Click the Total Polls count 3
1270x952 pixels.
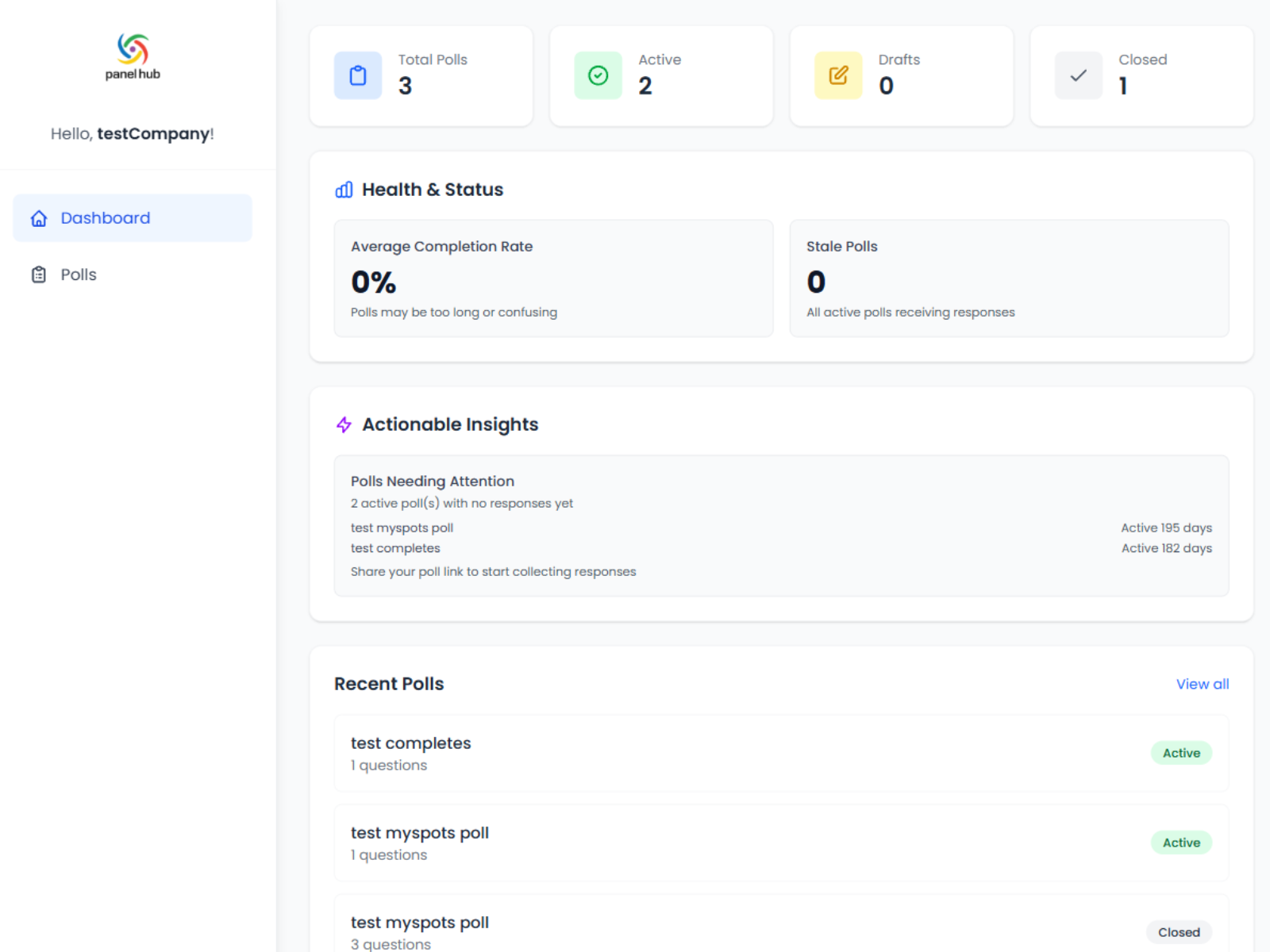click(405, 86)
